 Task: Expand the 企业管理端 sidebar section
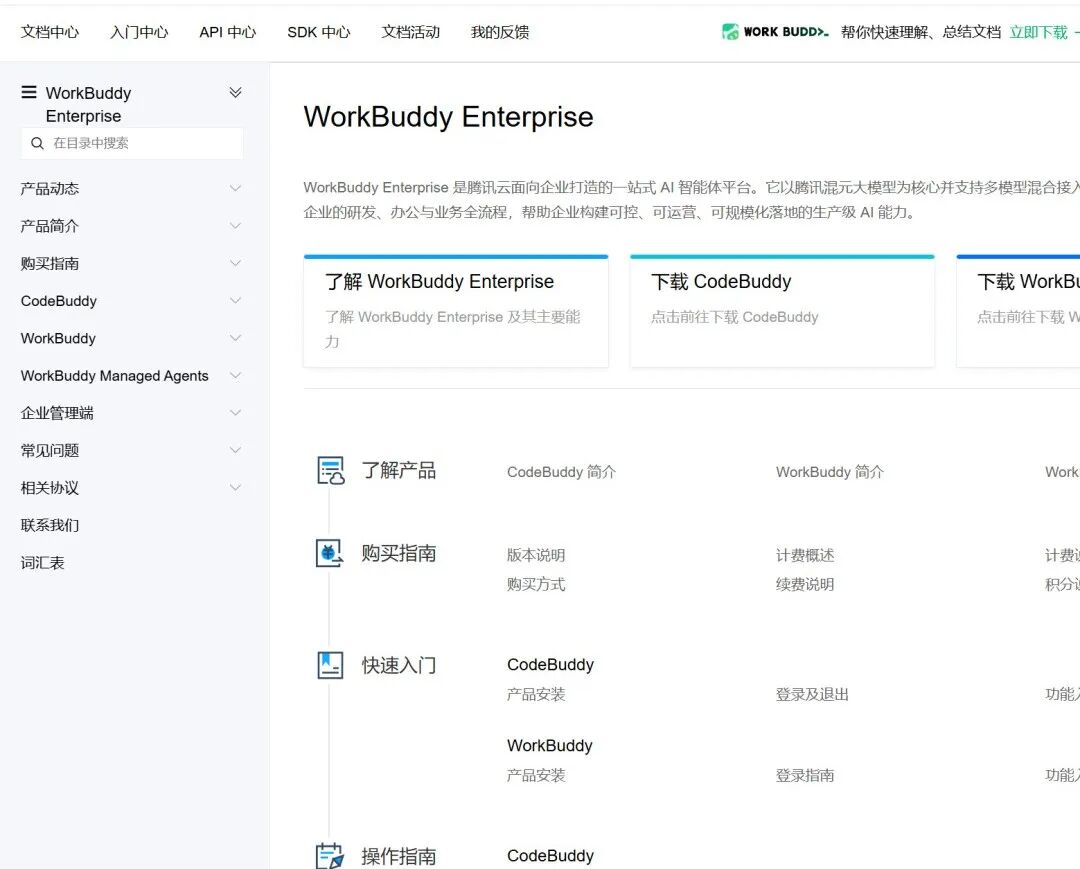click(236, 413)
